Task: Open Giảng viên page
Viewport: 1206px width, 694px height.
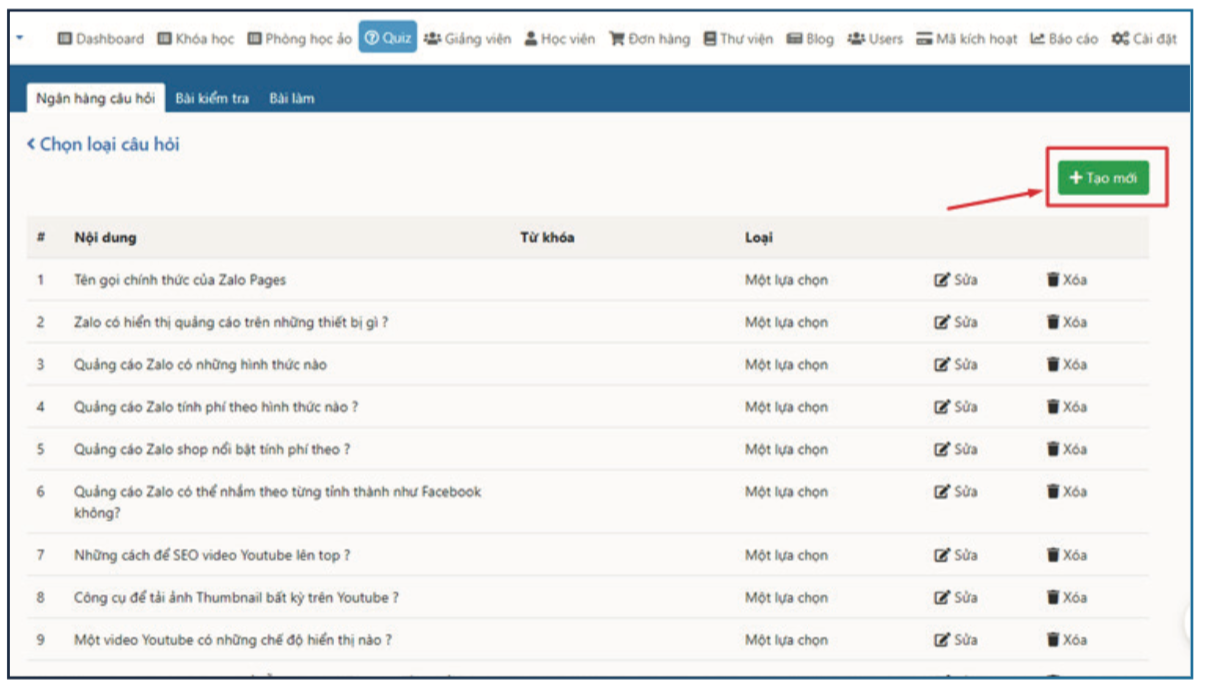Action: pos(467,39)
